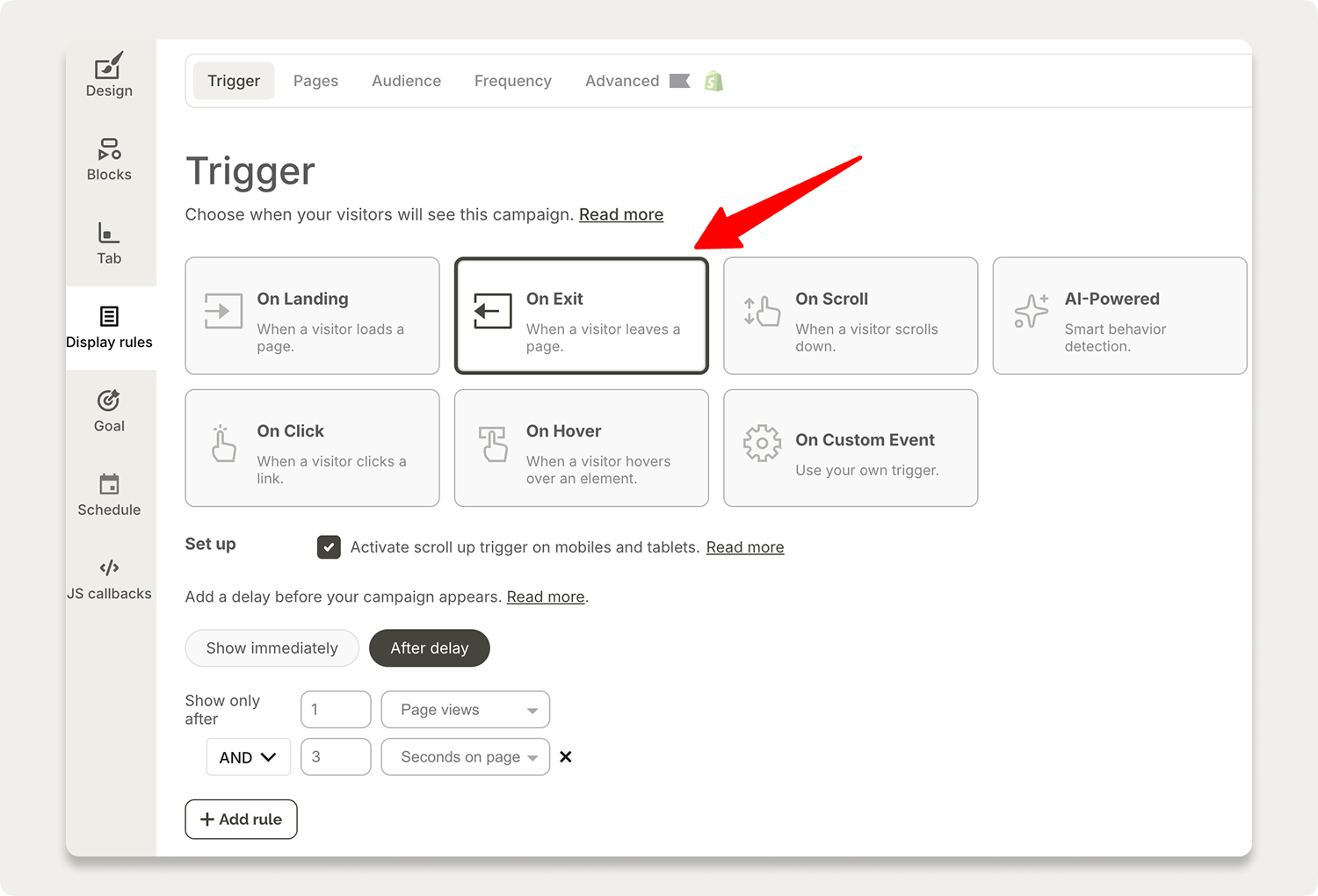
Task: Expand the AND condition selector
Action: coord(248,756)
